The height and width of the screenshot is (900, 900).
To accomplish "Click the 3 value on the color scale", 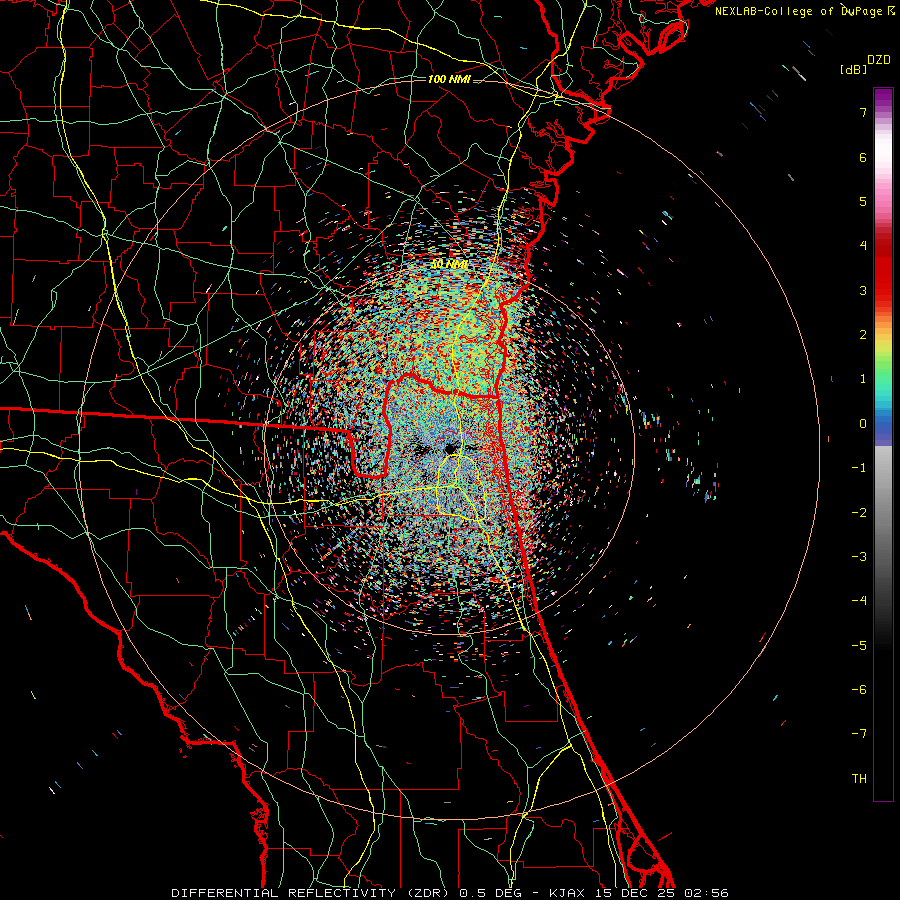I will 863,290.
